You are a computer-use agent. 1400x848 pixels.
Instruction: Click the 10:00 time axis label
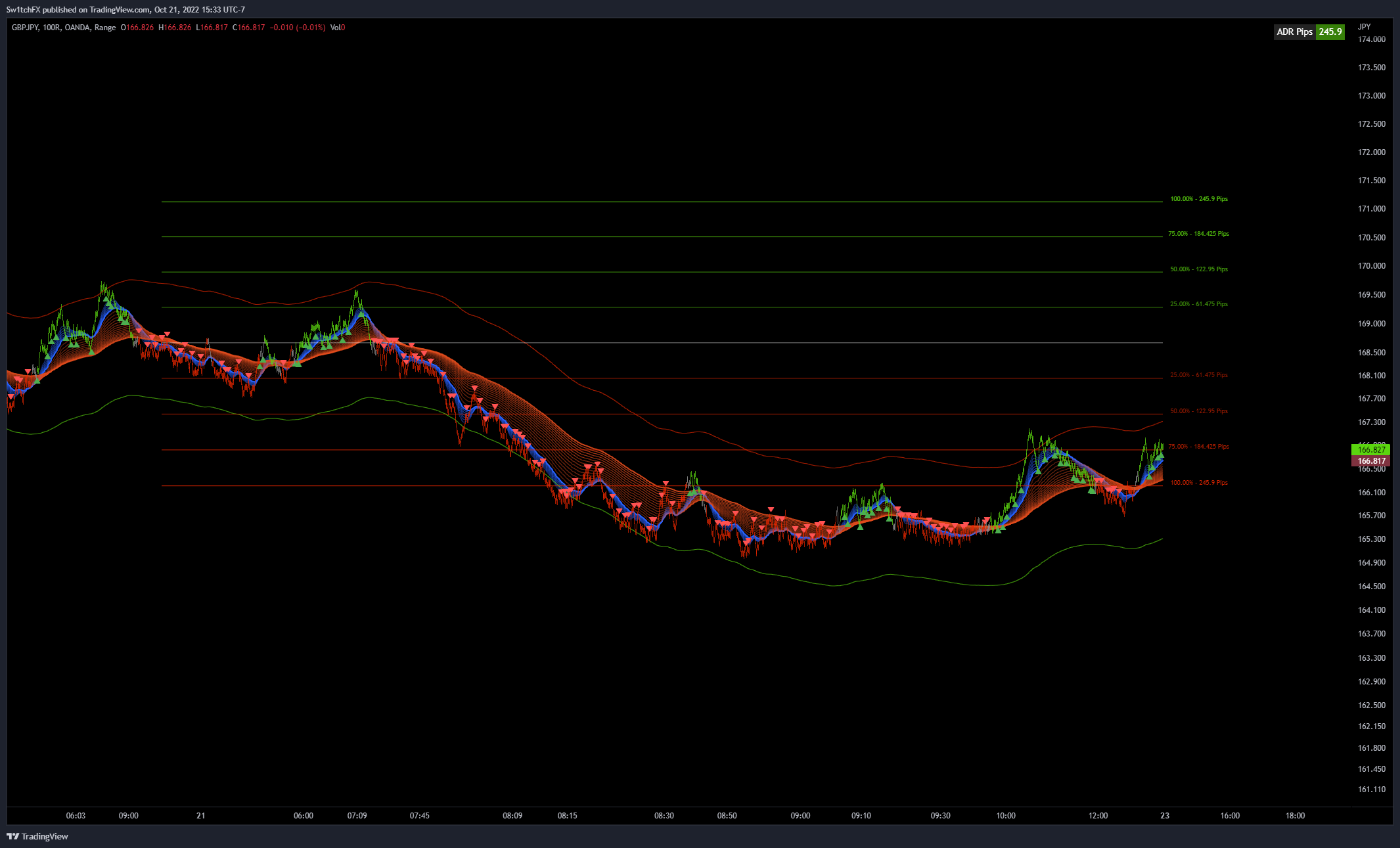pyautogui.click(x=1006, y=816)
